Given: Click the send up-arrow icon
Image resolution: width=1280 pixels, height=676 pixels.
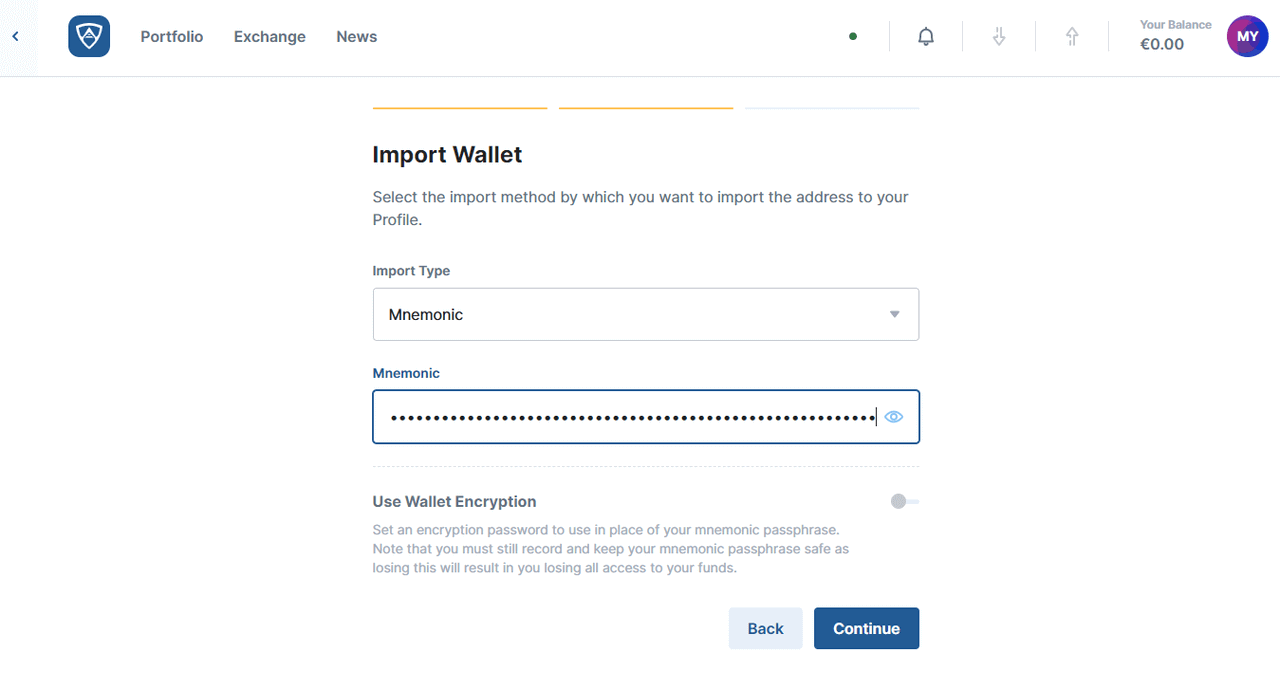Looking at the screenshot, I should click(1072, 37).
